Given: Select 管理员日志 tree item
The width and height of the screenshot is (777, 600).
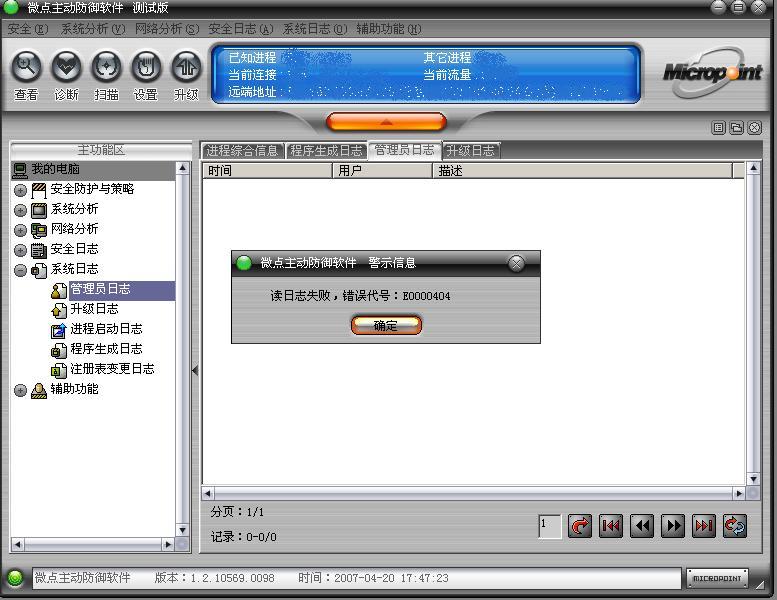Looking at the screenshot, I should coord(101,289).
